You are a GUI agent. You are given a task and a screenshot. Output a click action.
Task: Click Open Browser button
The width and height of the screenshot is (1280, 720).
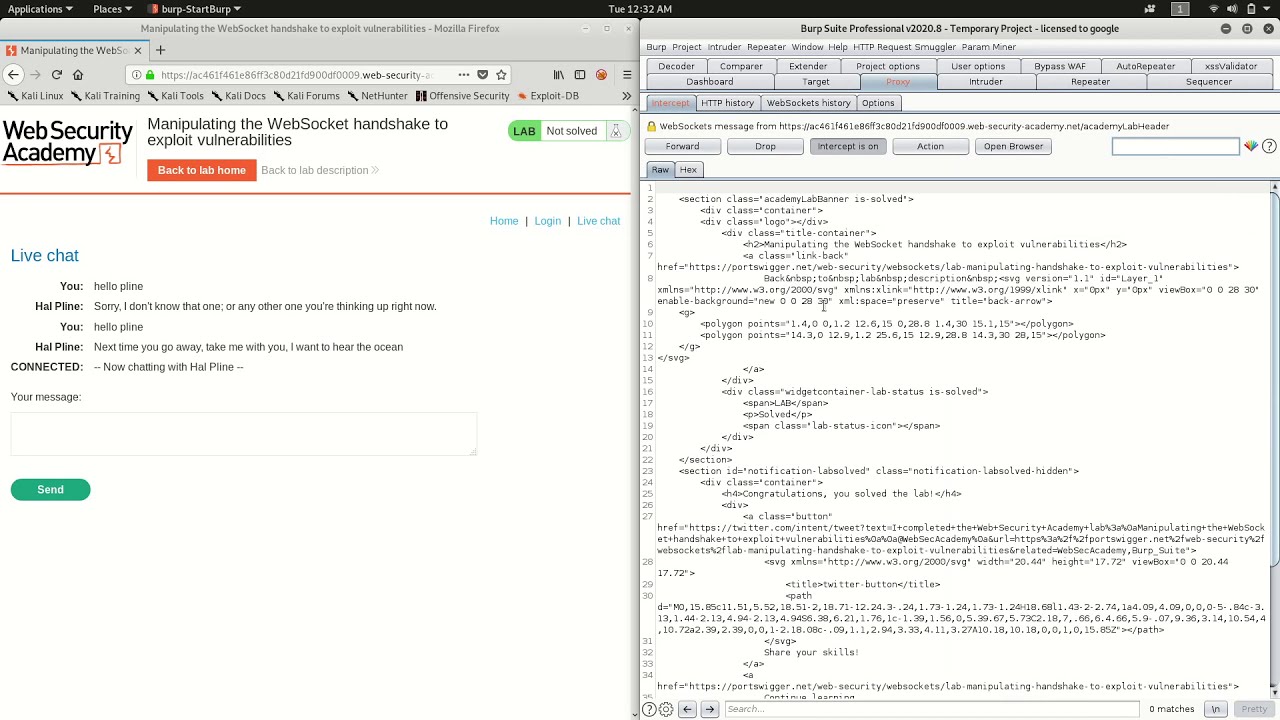(1013, 146)
